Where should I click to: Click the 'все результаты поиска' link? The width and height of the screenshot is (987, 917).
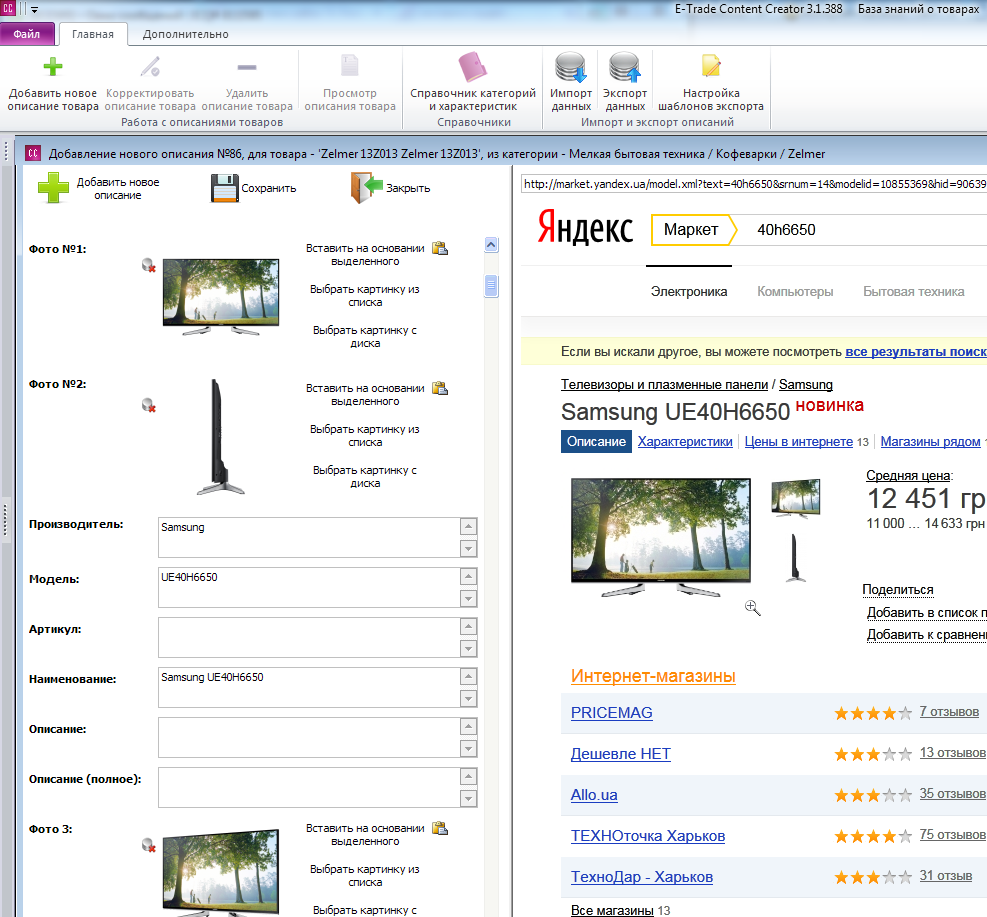click(x=916, y=351)
